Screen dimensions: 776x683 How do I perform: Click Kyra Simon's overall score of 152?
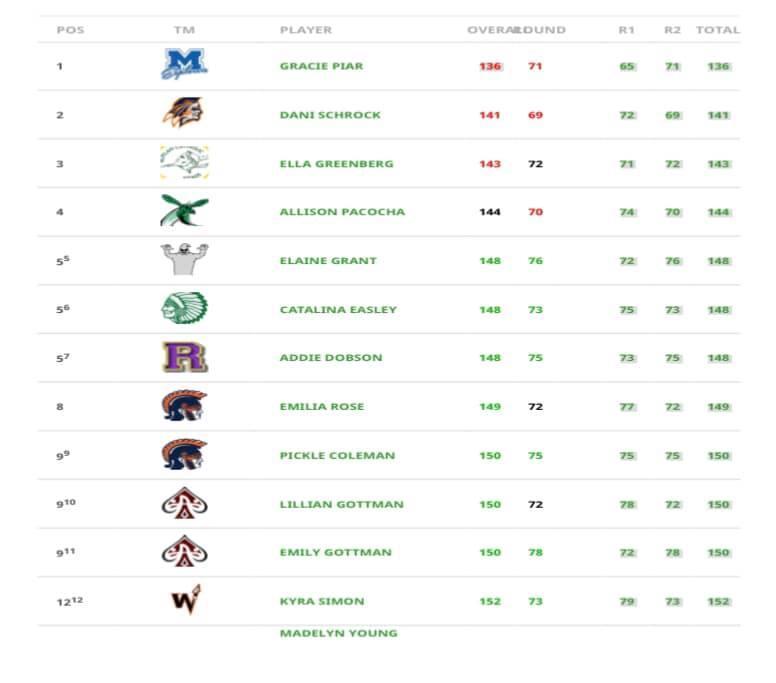[490, 601]
